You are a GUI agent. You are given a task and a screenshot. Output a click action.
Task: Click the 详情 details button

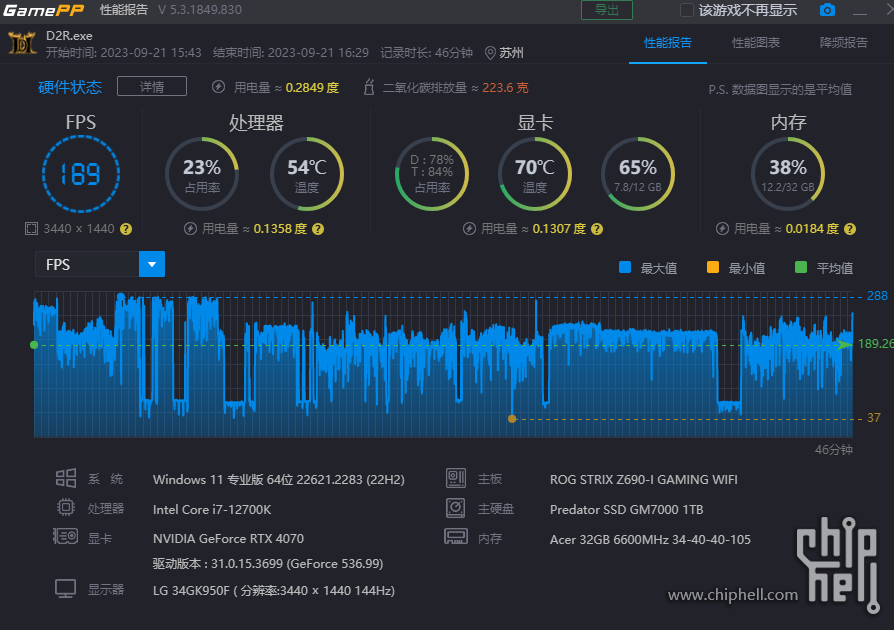(x=152, y=87)
